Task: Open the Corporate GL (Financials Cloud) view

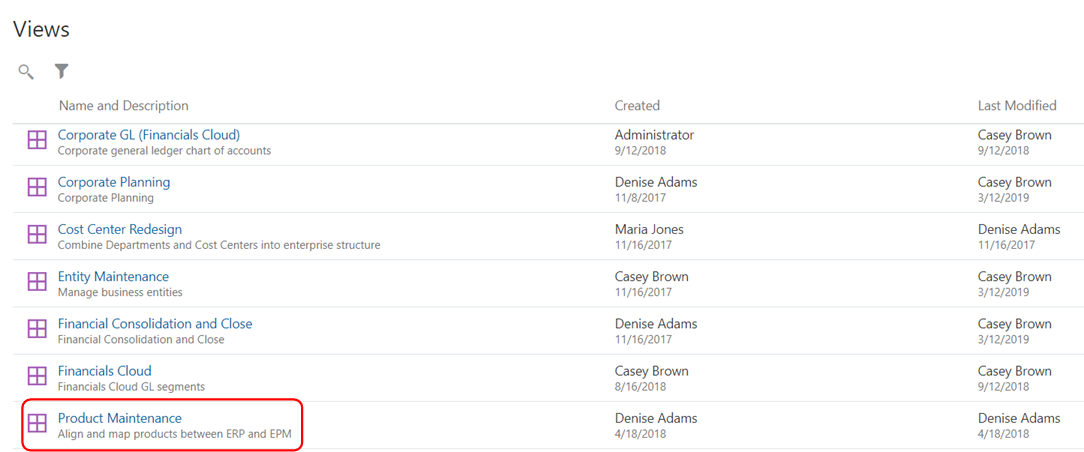Action: click(149, 135)
